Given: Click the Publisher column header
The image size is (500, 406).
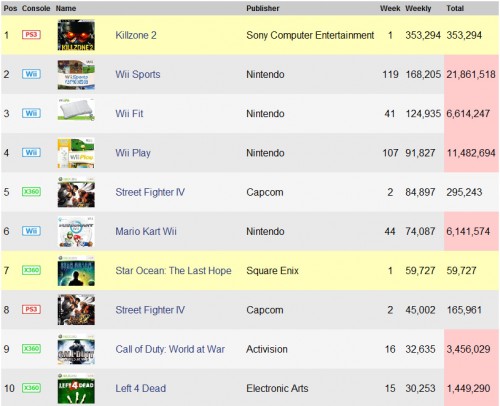Looking at the screenshot, I should click(x=263, y=8).
